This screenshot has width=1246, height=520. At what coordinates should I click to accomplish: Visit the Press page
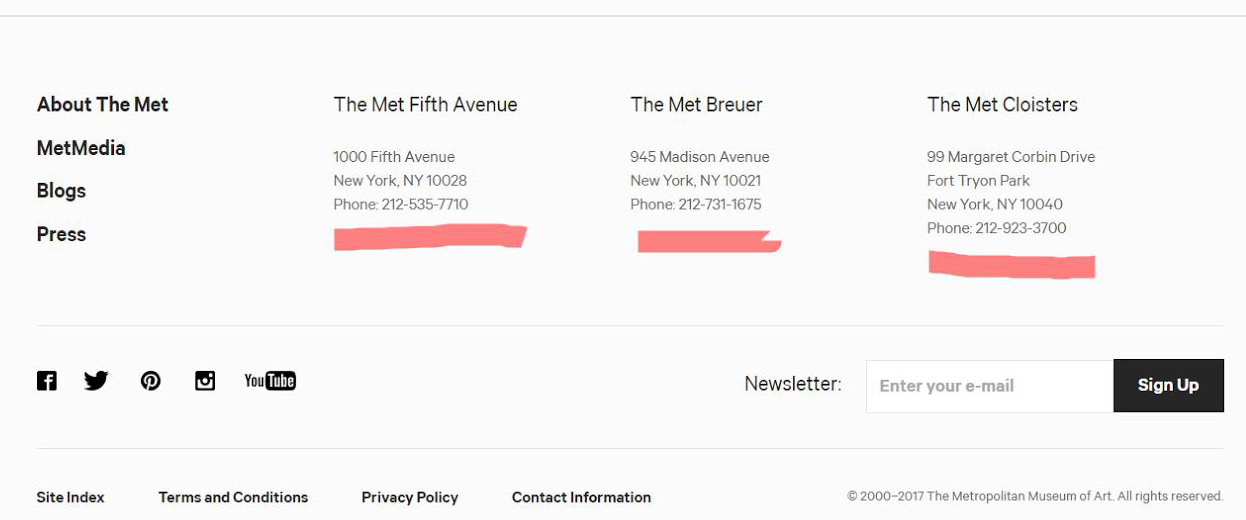click(x=61, y=234)
